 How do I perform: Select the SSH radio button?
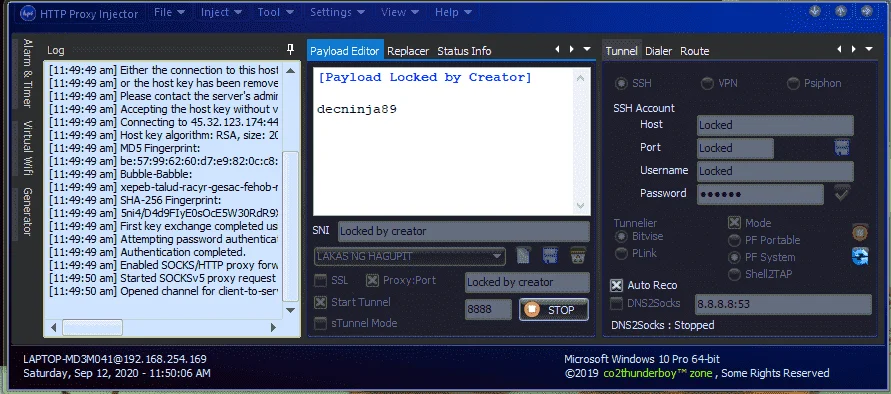click(x=622, y=84)
